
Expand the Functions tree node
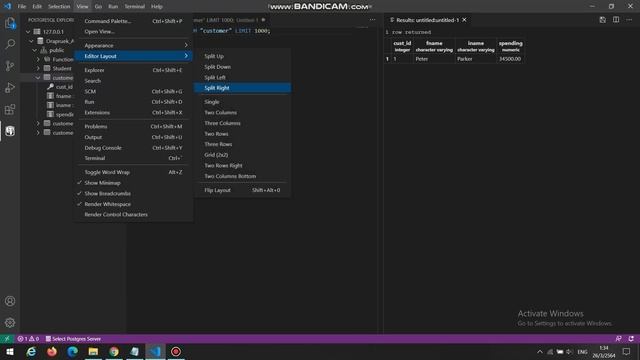[38, 59]
